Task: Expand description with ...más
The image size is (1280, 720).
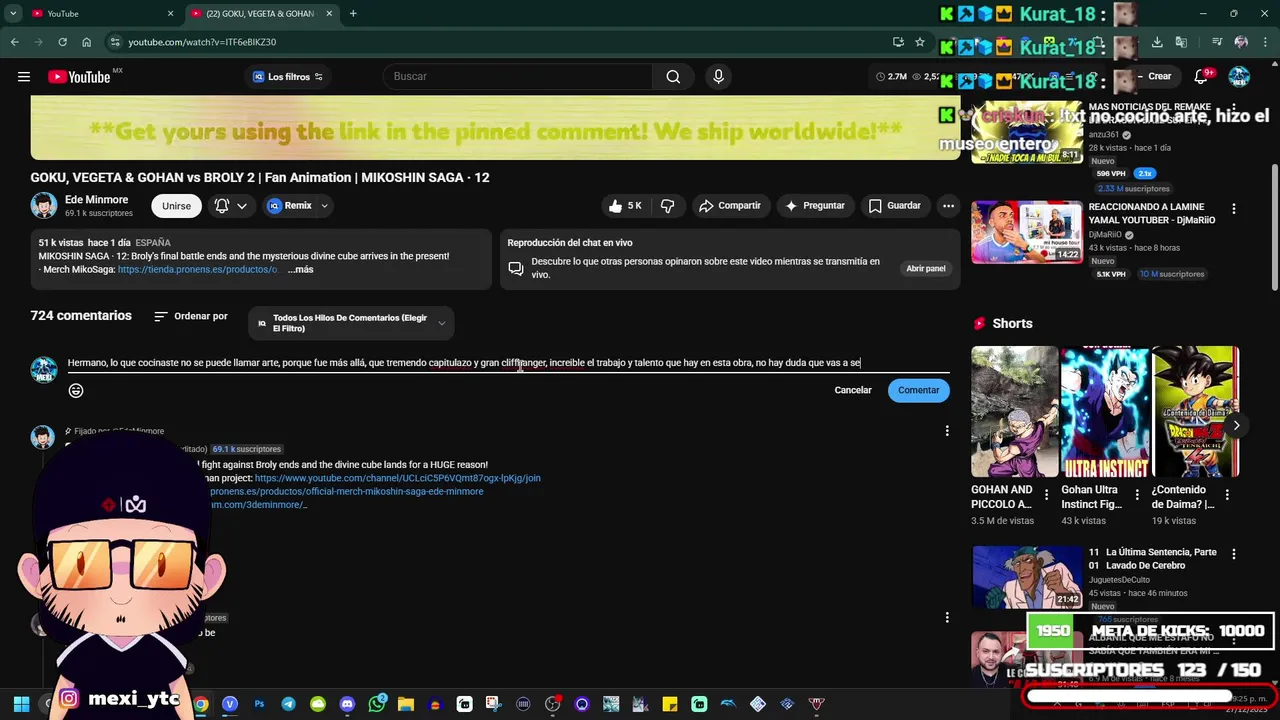Action: click(300, 269)
